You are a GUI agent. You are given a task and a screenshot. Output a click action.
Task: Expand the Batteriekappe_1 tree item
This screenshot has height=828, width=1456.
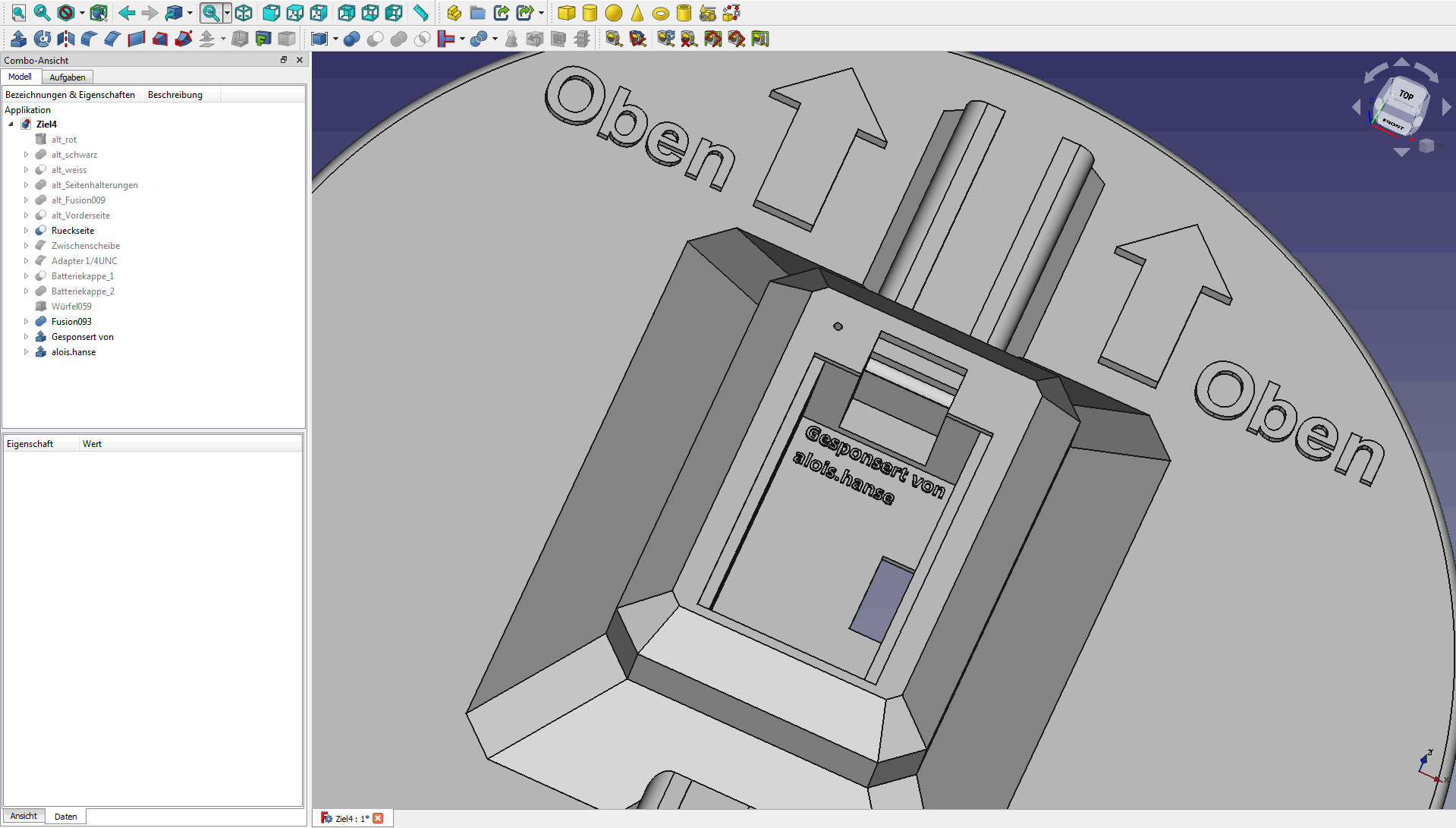[x=26, y=276]
